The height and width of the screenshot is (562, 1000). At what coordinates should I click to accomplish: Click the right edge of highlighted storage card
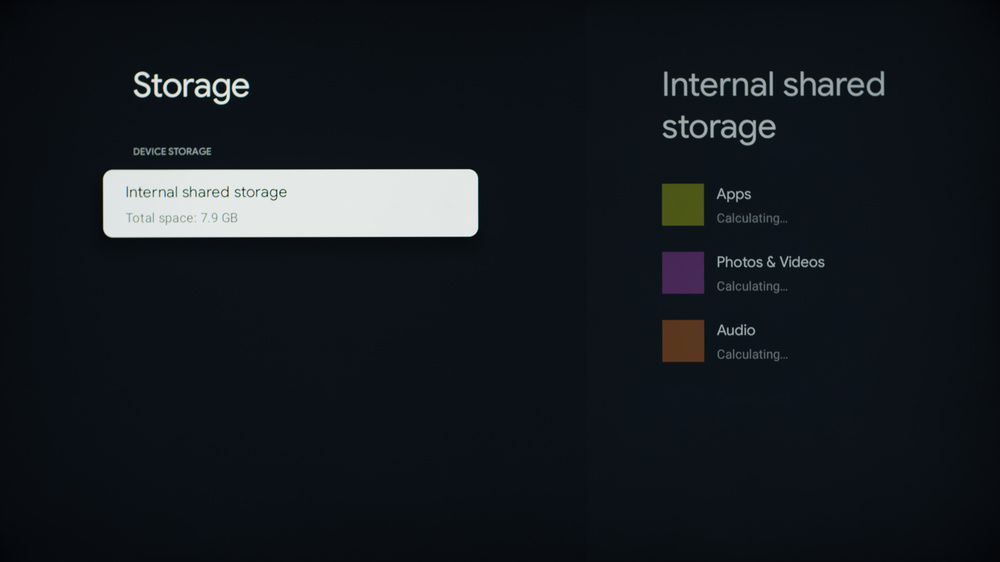tap(470, 203)
